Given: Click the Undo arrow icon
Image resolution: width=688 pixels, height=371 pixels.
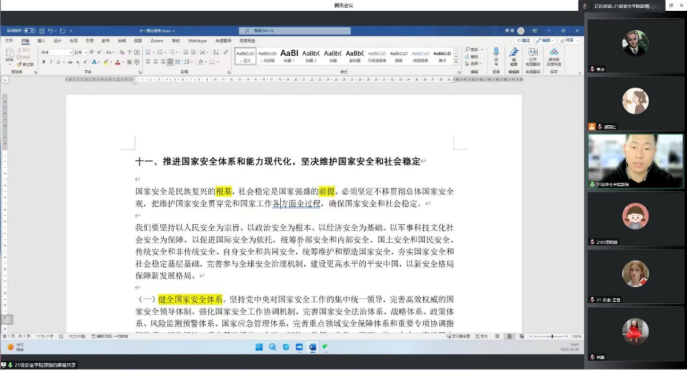Looking at the screenshot, I should click(50, 31).
